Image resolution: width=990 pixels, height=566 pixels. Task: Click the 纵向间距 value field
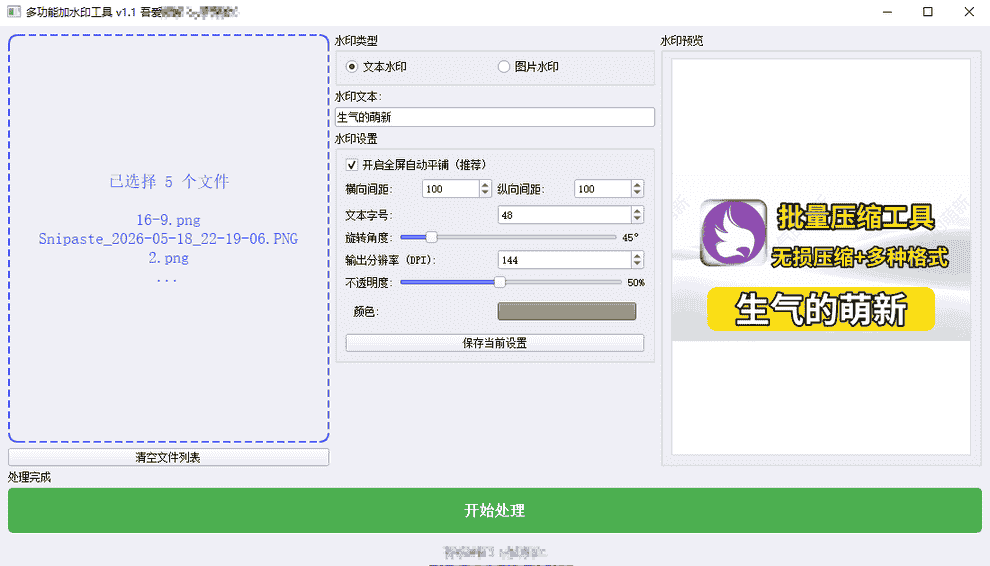(603, 189)
